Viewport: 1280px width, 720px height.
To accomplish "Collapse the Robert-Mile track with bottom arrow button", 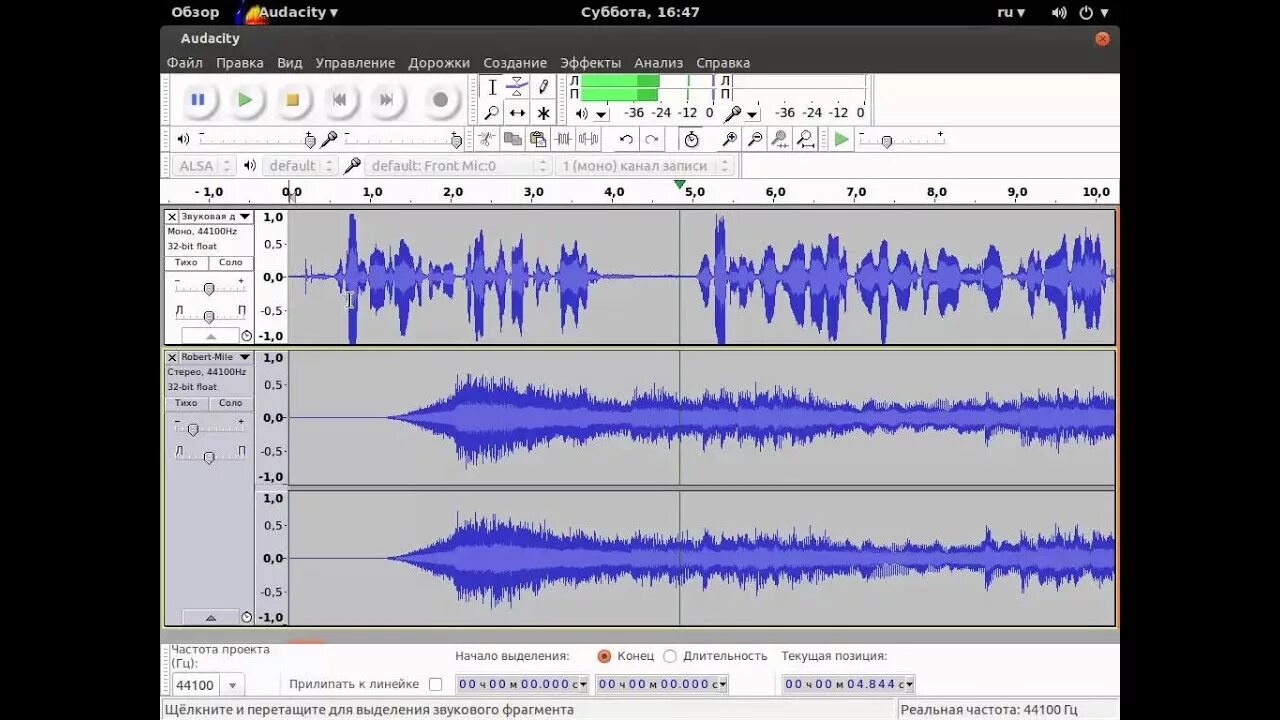I will point(210,617).
